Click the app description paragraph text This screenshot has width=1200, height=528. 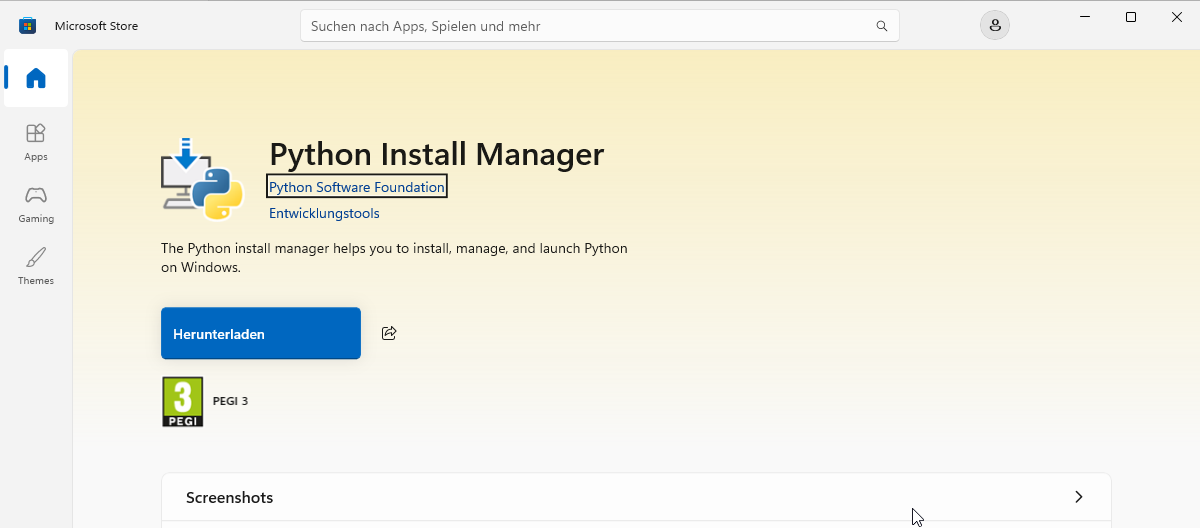(394, 258)
